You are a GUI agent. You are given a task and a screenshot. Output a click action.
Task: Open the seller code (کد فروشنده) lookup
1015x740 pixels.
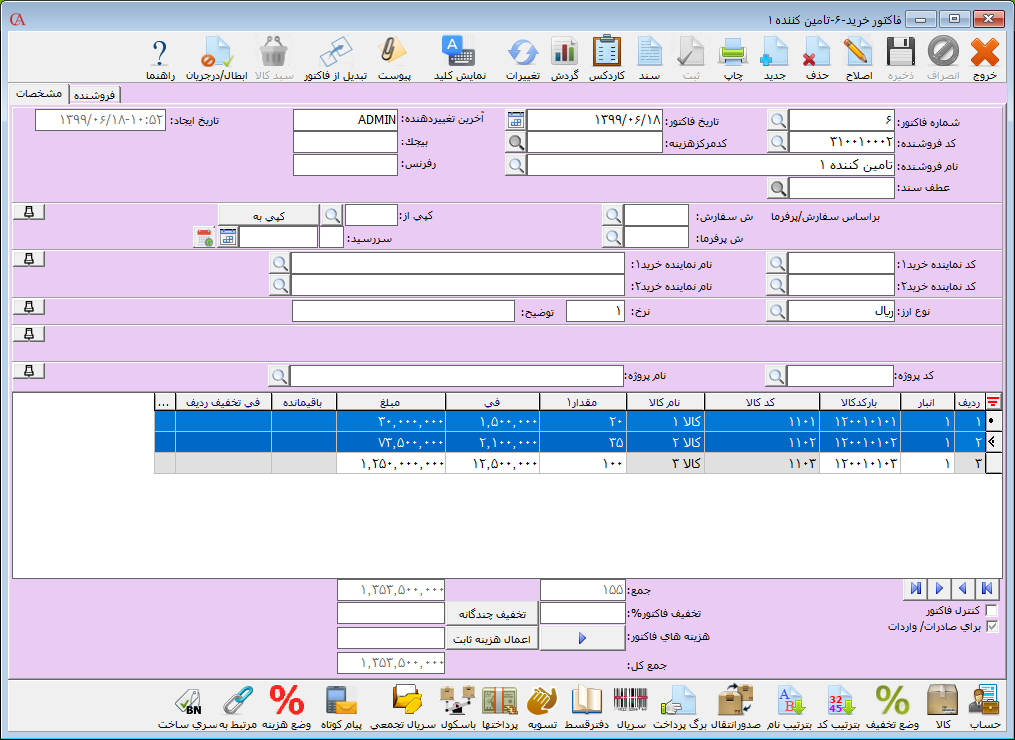point(777,142)
